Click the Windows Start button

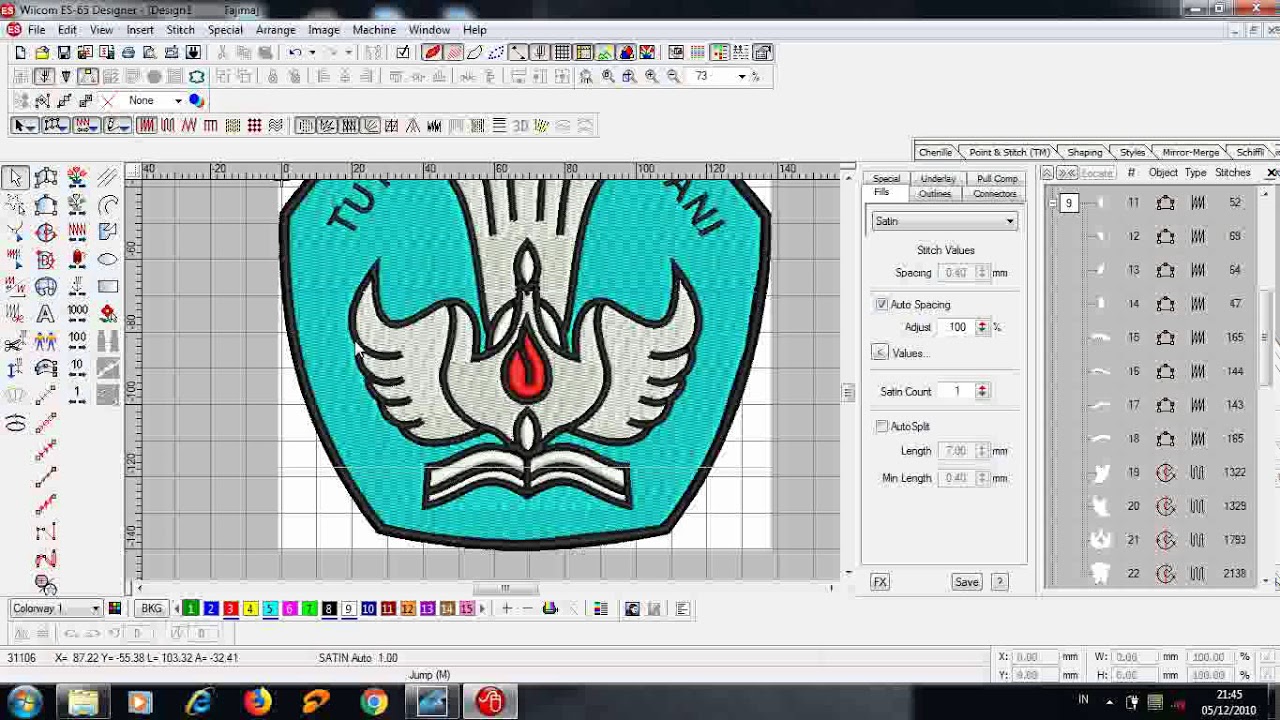click(x=24, y=702)
